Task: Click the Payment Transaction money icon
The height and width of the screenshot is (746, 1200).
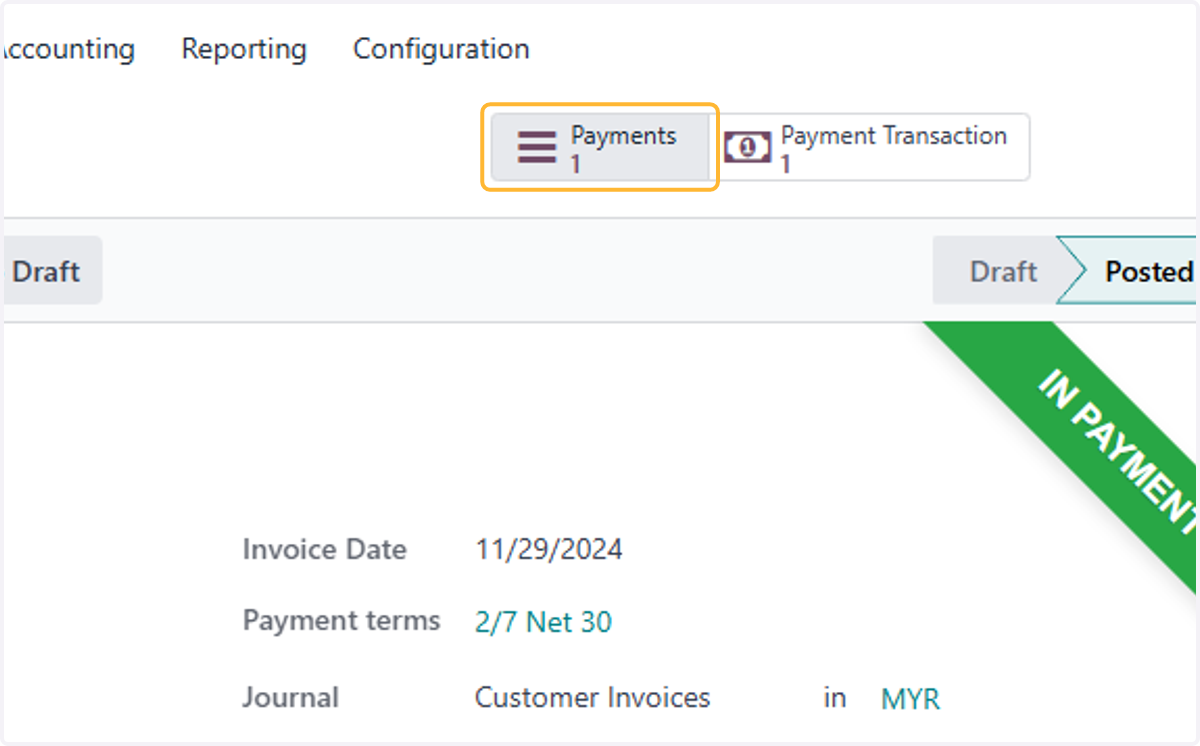Action: [748, 148]
